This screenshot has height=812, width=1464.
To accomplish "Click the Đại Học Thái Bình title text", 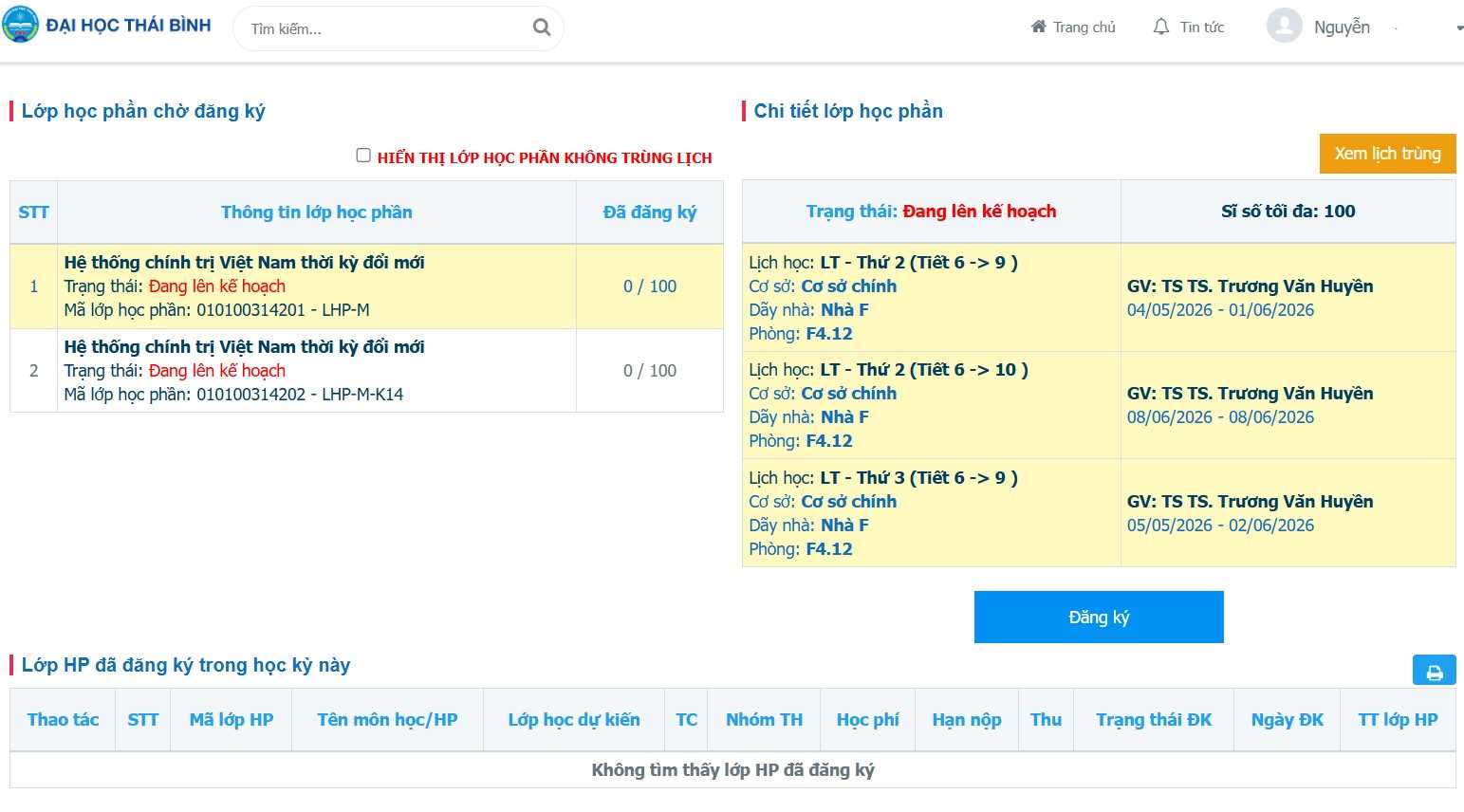I will (x=128, y=26).
